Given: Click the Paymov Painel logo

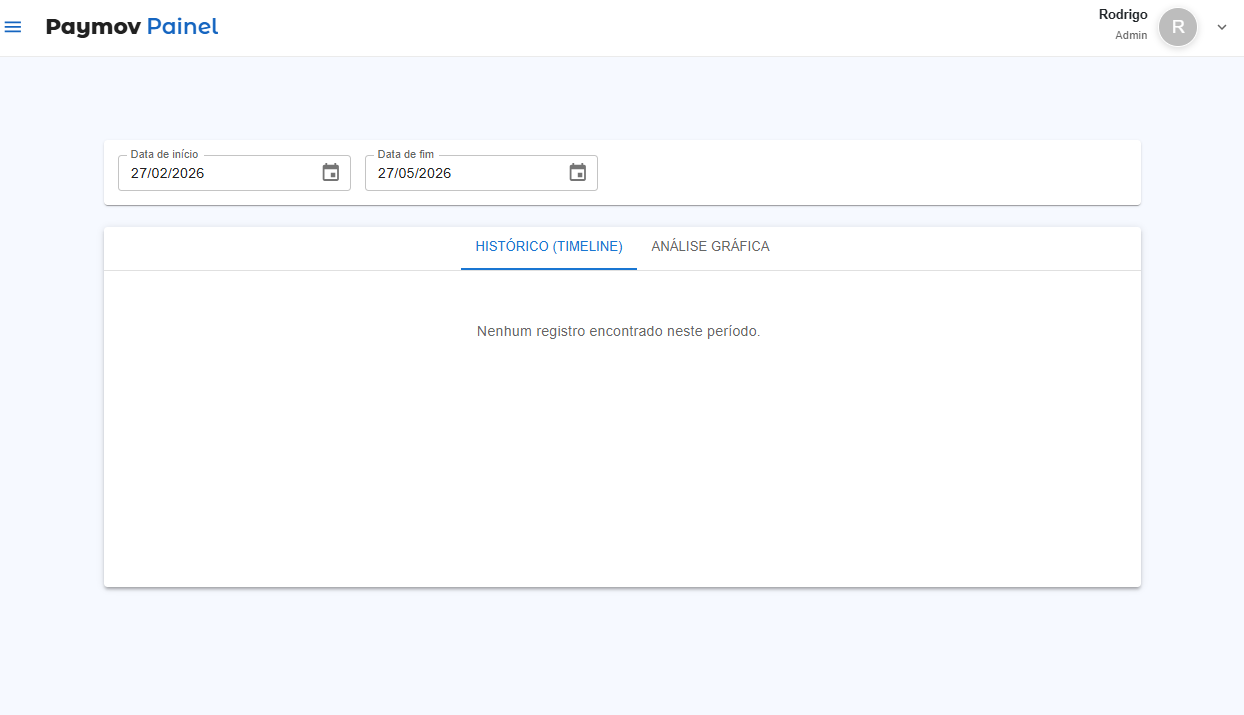Looking at the screenshot, I should (132, 27).
